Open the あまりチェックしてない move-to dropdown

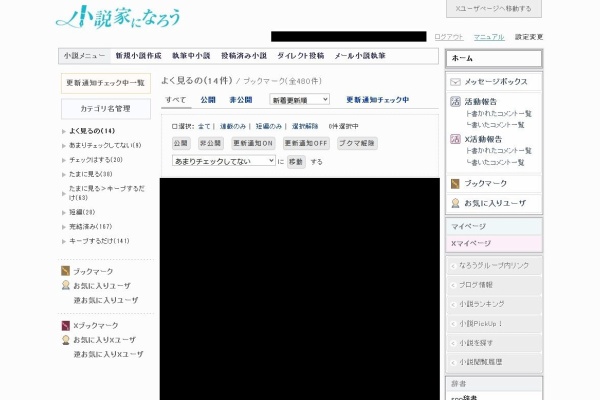click(x=223, y=161)
